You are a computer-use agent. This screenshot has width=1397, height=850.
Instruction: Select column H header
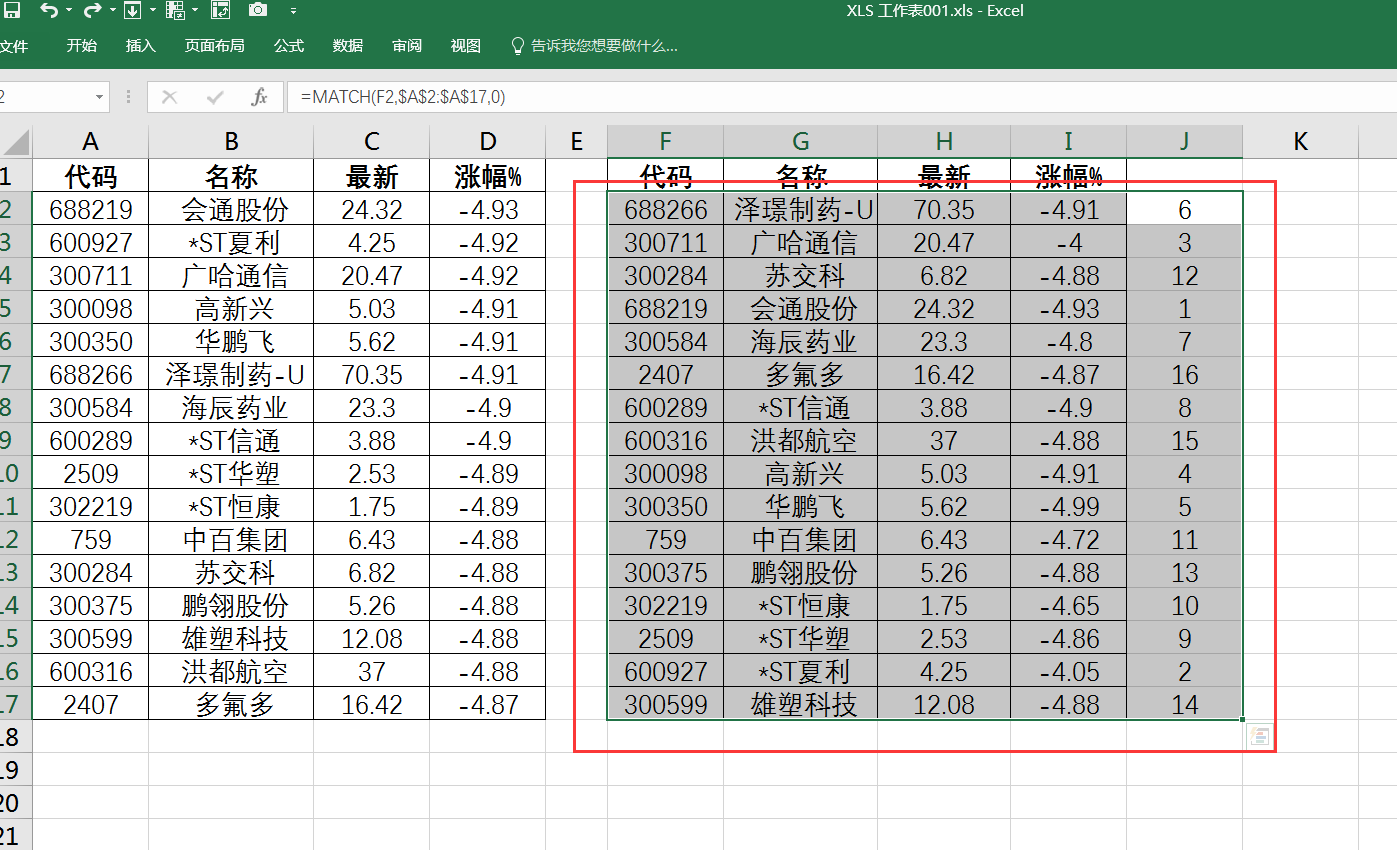(x=944, y=142)
